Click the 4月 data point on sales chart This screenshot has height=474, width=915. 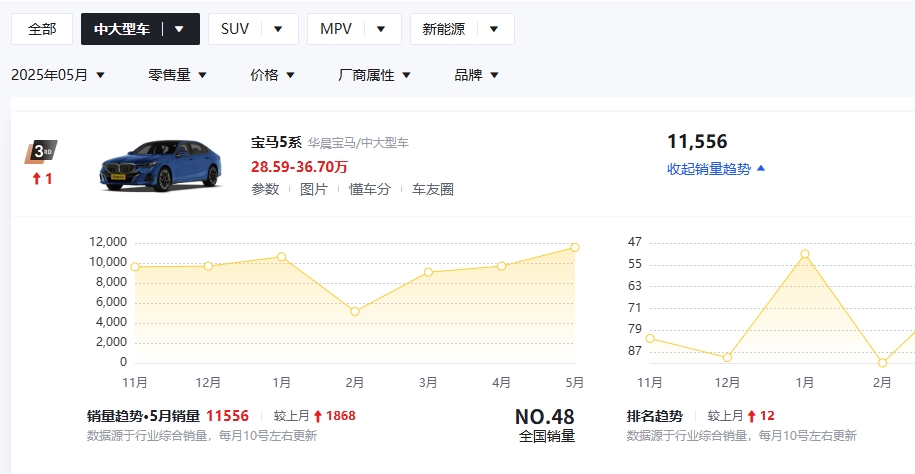502,266
